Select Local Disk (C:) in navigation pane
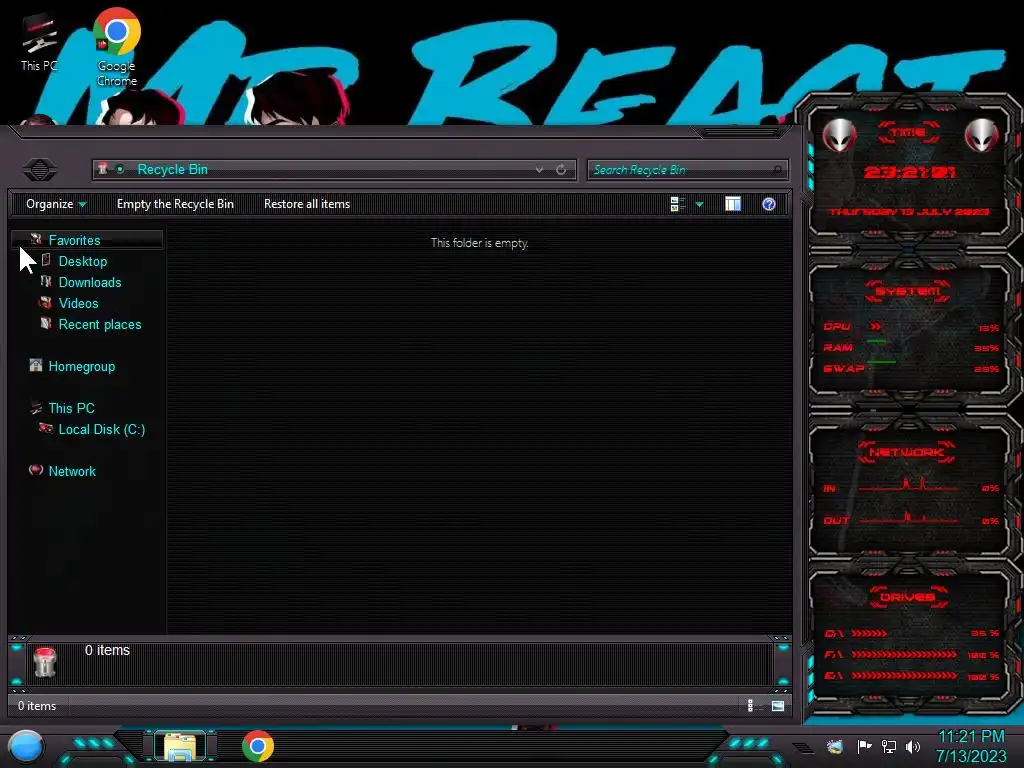This screenshot has height=768, width=1024. click(x=102, y=429)
